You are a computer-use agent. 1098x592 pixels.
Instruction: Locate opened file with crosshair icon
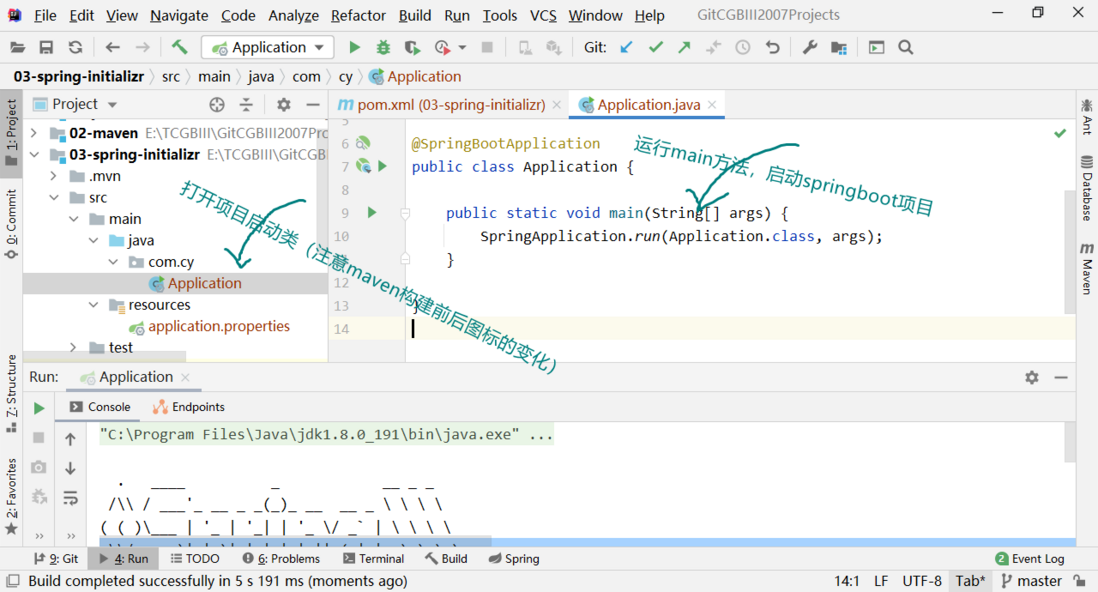[x=217, y=105]
